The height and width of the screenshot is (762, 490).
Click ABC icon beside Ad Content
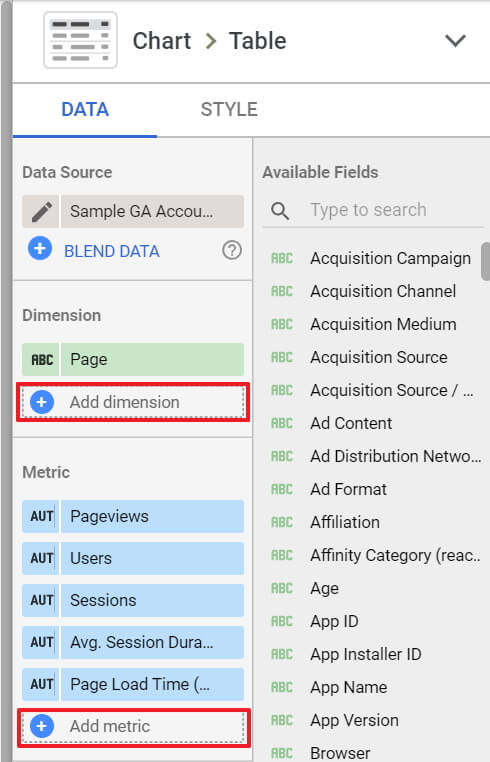282,423
